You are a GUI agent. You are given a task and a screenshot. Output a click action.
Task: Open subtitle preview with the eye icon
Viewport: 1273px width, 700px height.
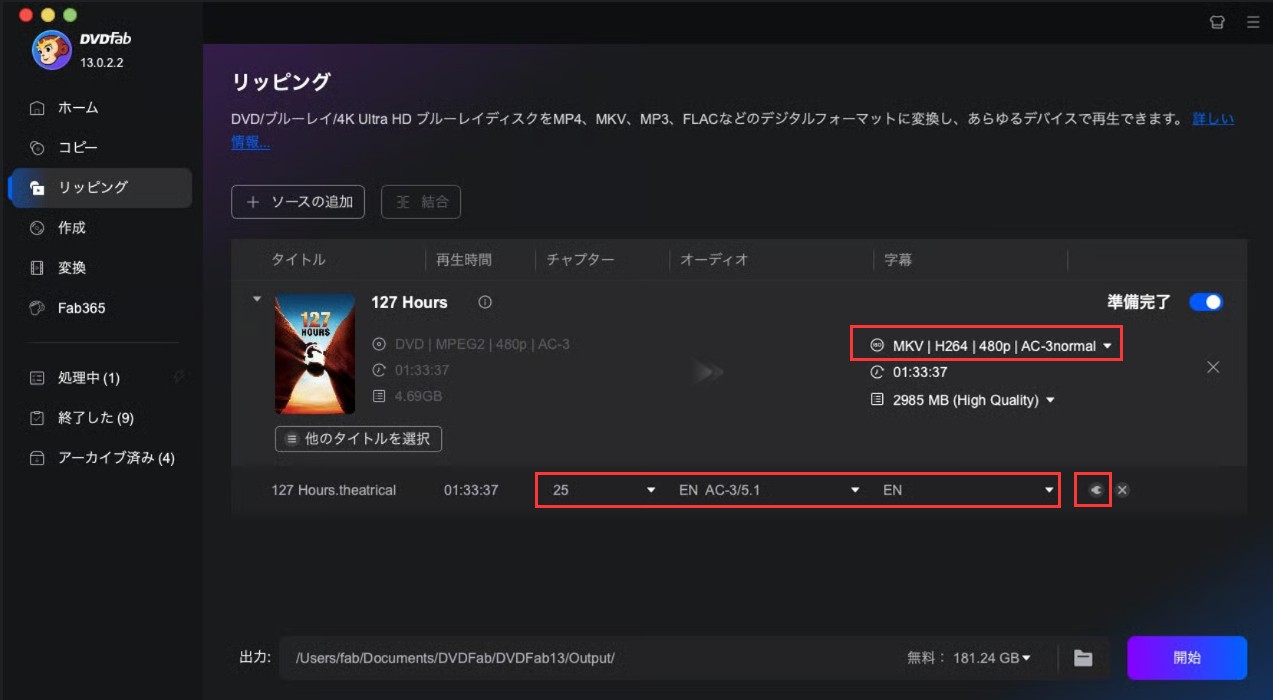point(1094,490)
